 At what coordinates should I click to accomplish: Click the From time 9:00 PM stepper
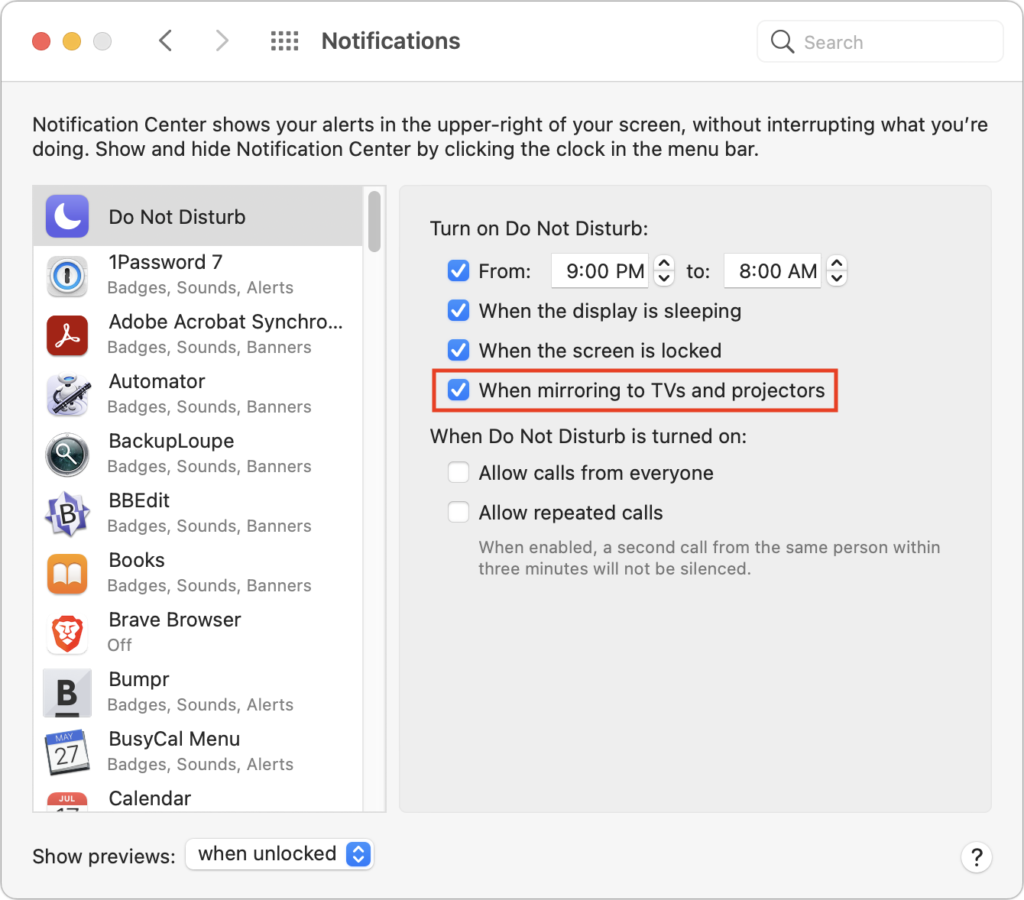tap(664, 271)
